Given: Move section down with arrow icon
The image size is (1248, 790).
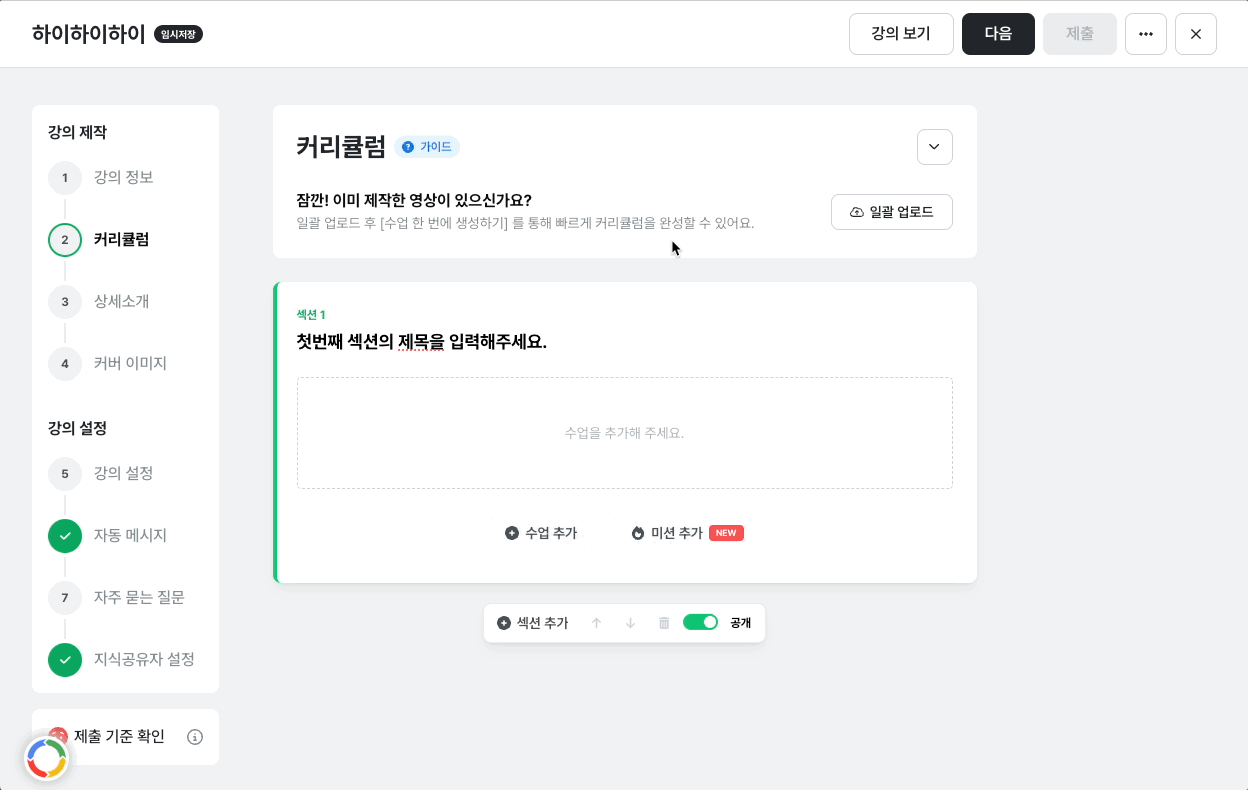Looking at the screenshot, I should click(x=630, y=623).
